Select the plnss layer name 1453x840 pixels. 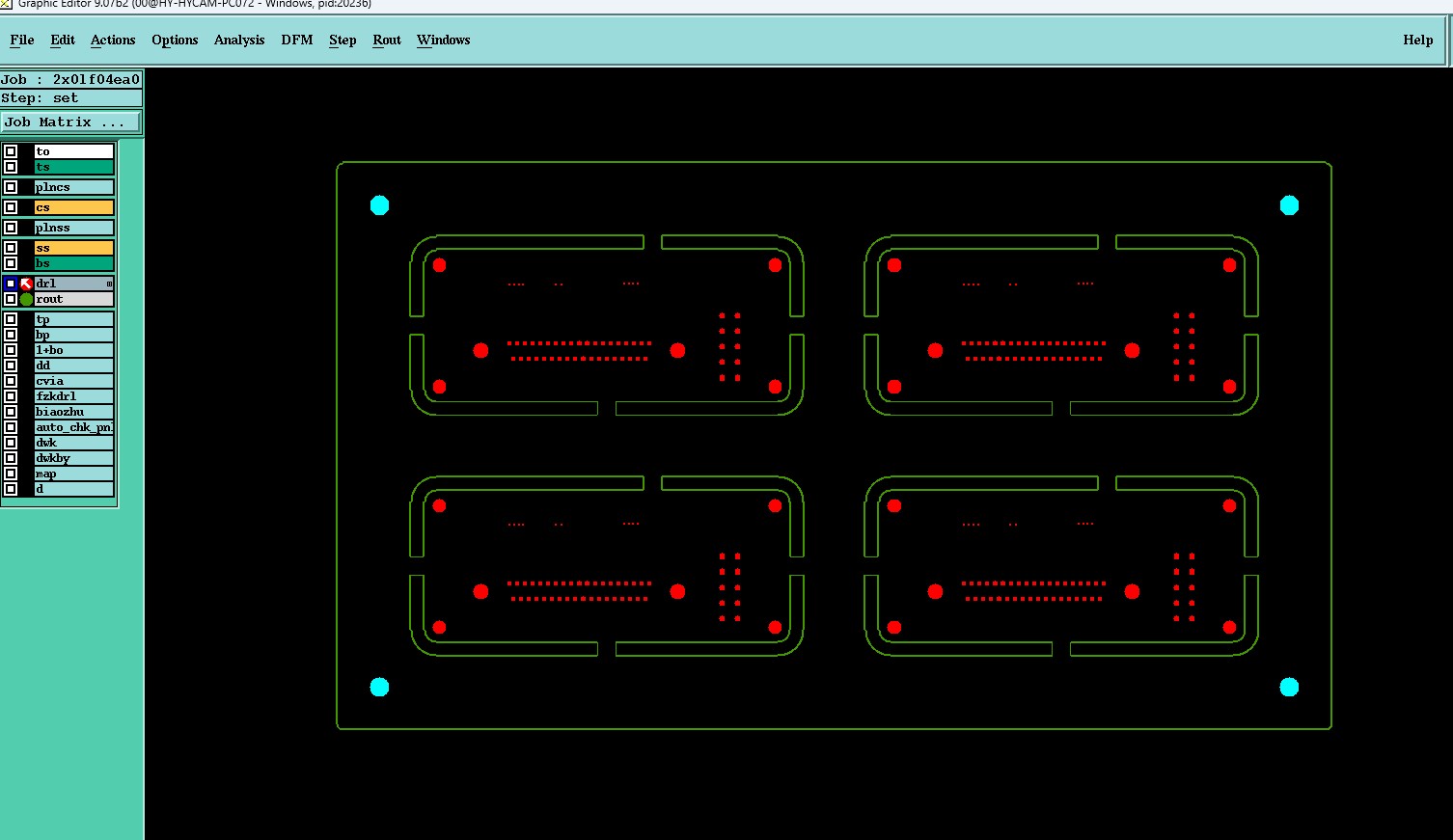pos(74,228)
